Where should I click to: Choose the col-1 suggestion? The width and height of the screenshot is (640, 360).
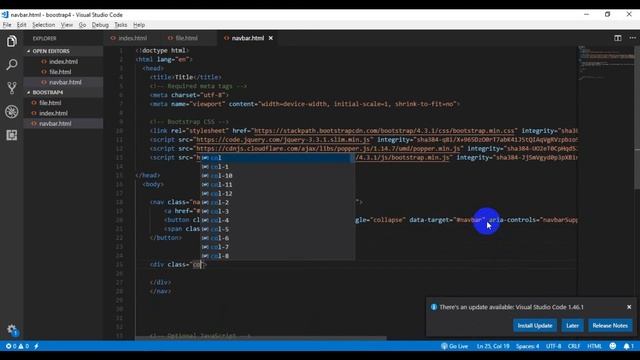tap(277, 167)
